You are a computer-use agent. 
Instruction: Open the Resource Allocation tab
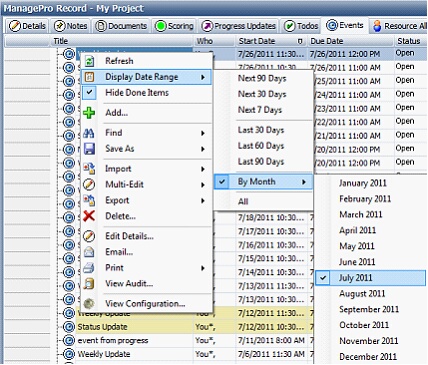pyautogui.click(x=399, y=26)
